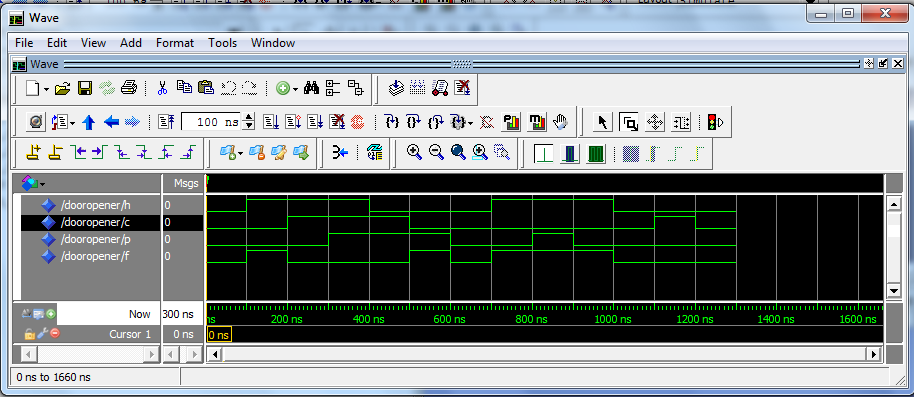Viewport: 914px width, 397px height.
Task: Open the Add menu
Action: (x=131, y=43)
